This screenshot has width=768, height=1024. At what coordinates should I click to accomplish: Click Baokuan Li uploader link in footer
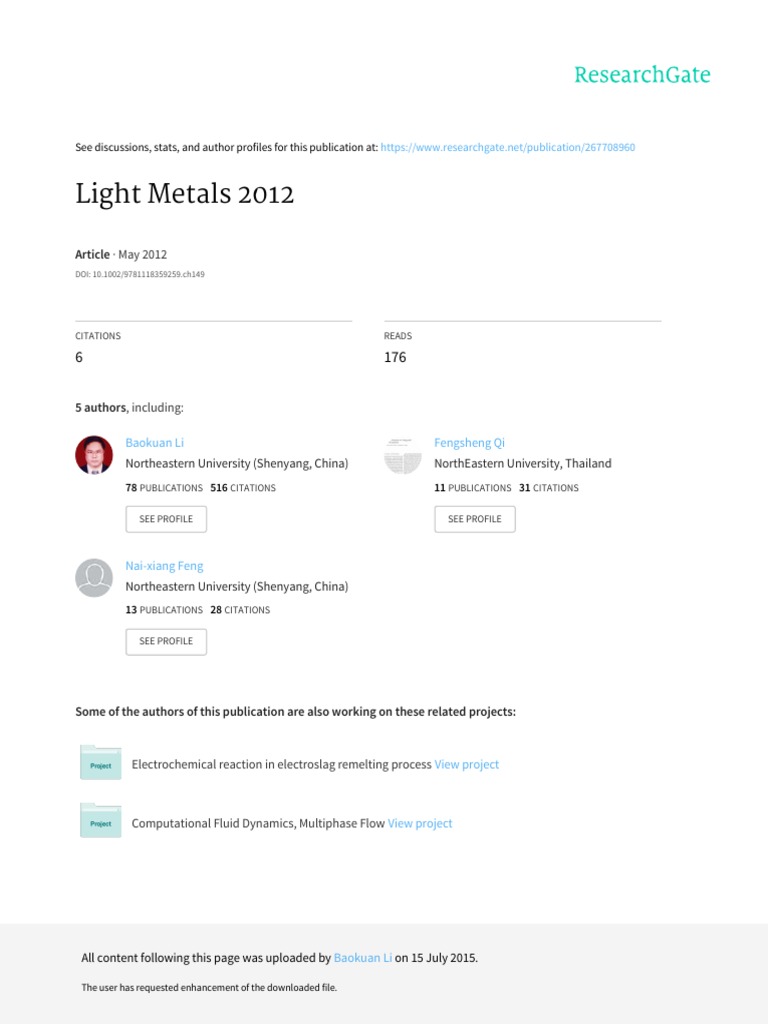(363, 958)
